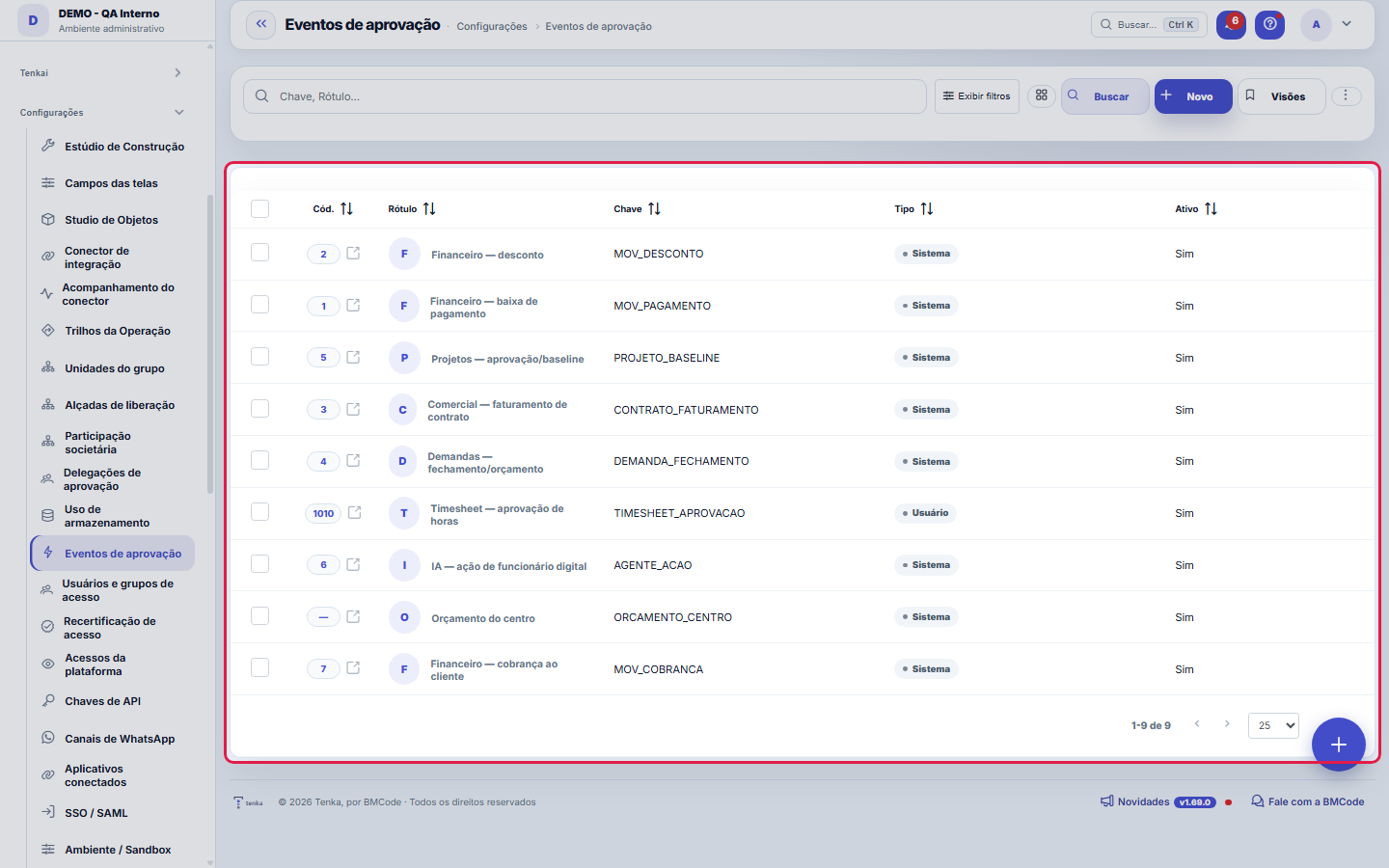
Task: Focus the Chave, Rótulo search field
Action: pos(585,96)
